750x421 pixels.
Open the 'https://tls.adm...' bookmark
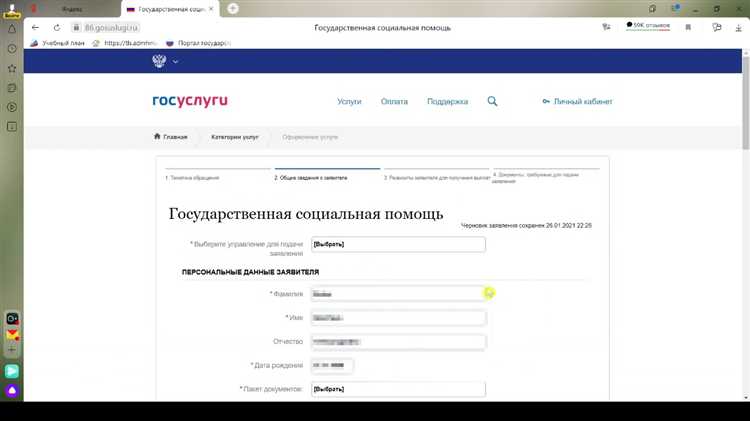(125, 43)
